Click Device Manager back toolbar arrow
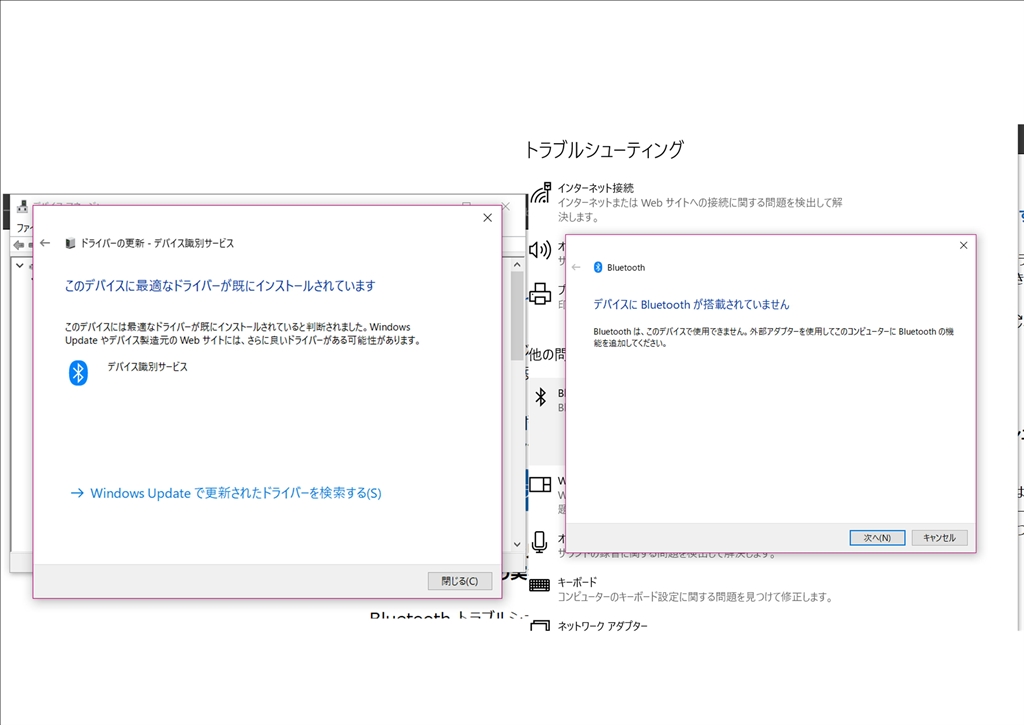 [18, 246]
